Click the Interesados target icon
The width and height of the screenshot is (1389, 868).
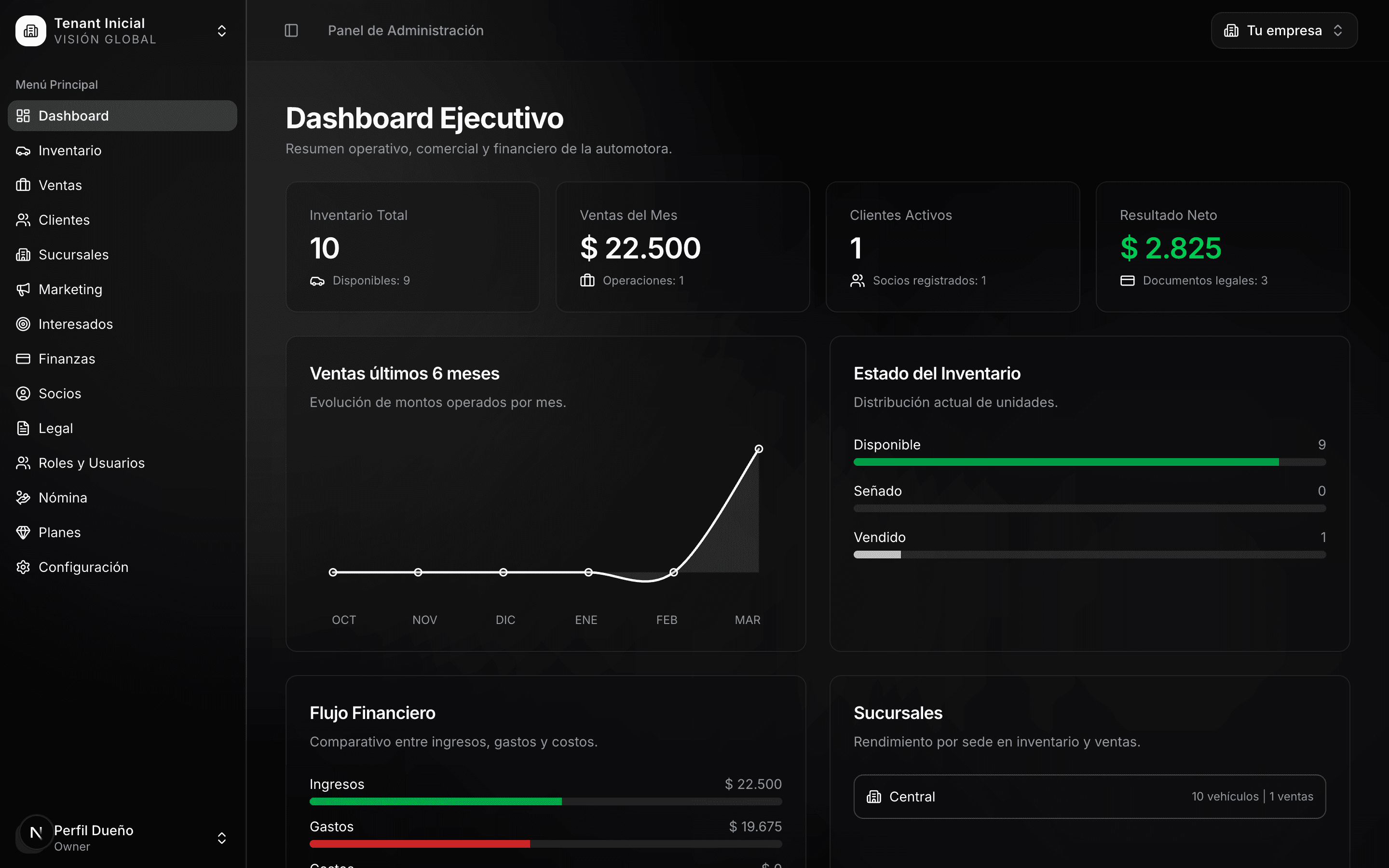point(23,324)
